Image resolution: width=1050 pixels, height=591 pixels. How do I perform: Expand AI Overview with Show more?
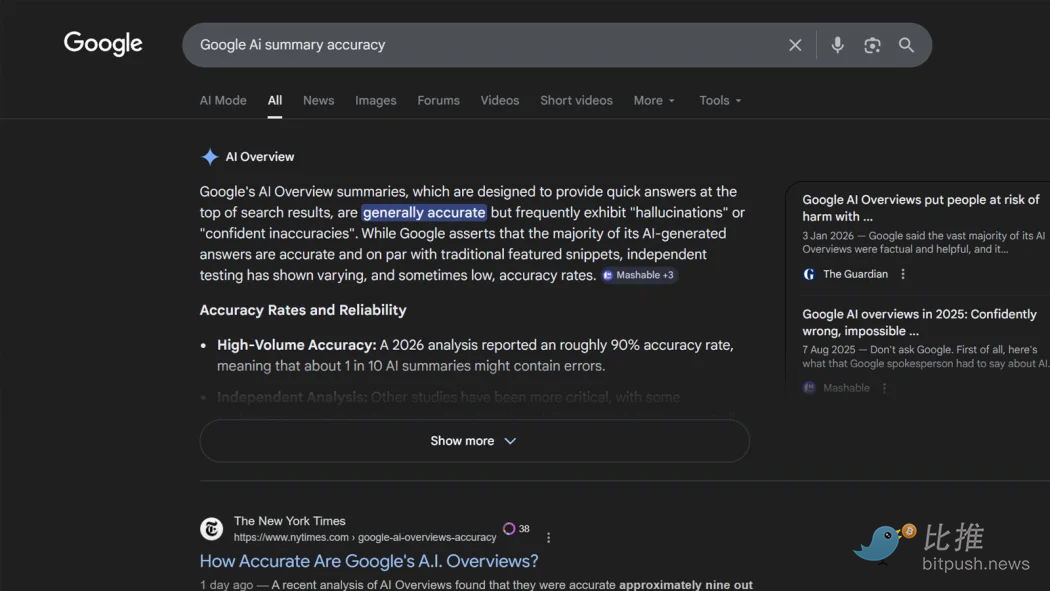(474, 441)
